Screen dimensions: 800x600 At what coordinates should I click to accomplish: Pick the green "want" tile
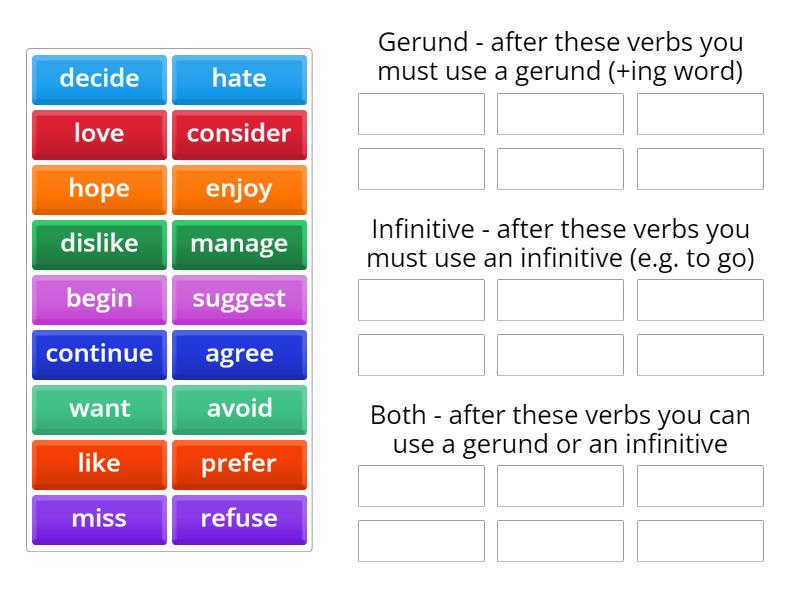point(98,409)
